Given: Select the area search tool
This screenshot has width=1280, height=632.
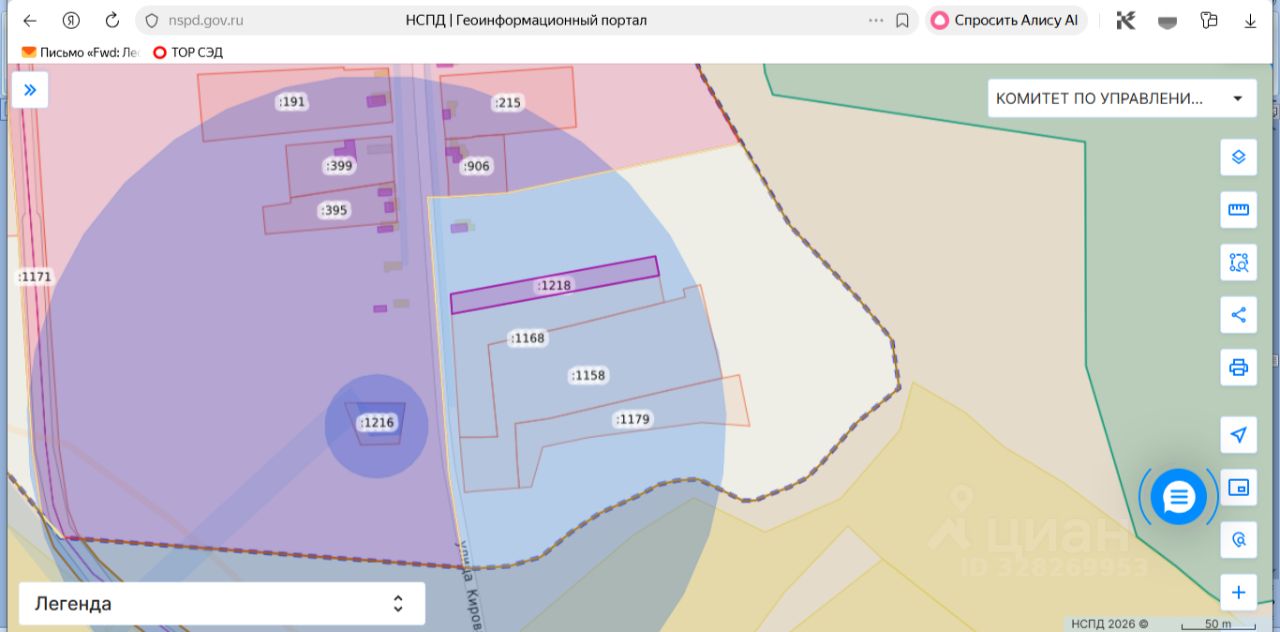Looking at the screenshot, I should point(1238,263).
